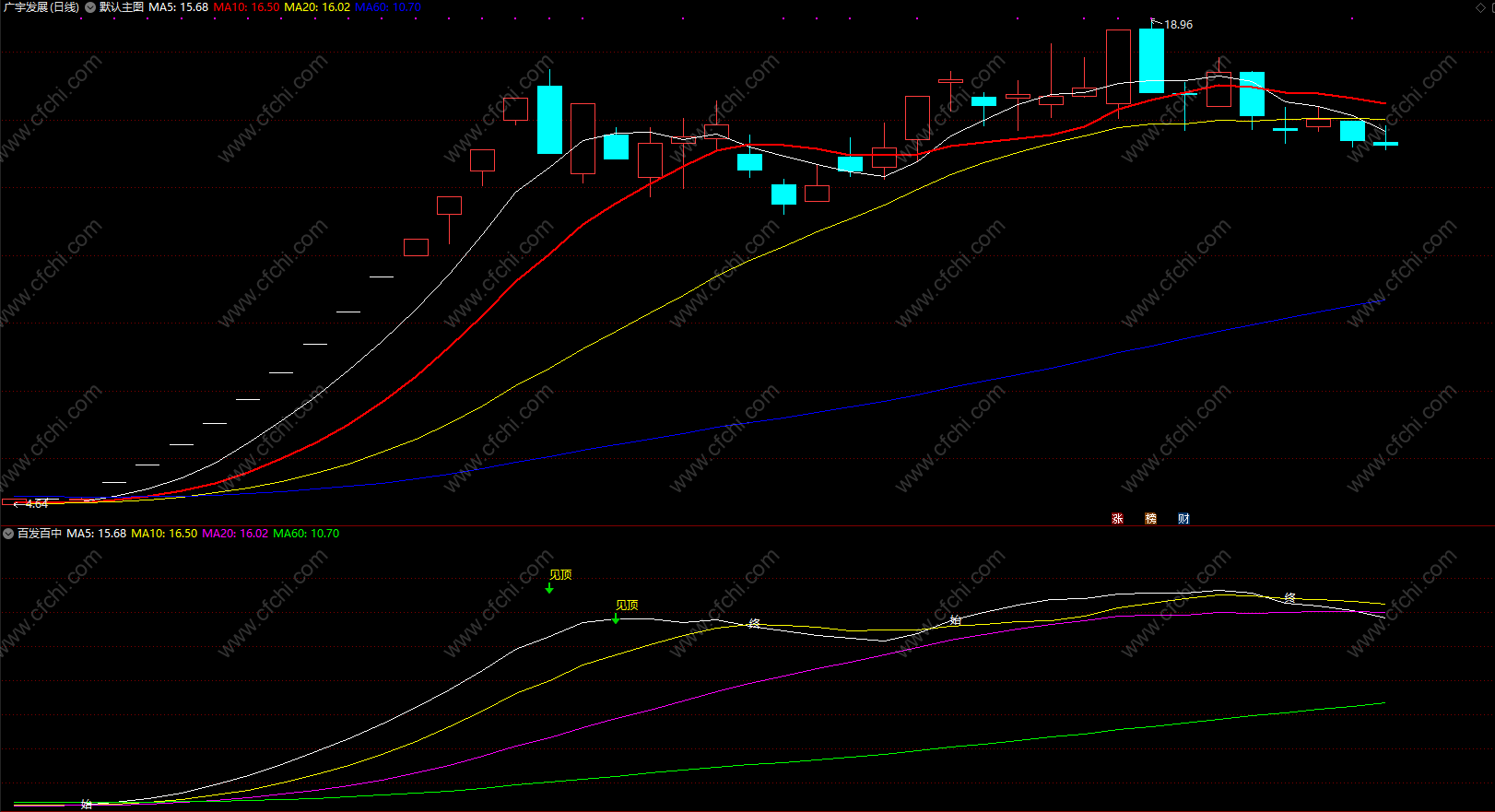Click the 百发百中 indicator label

coord(40,534)
